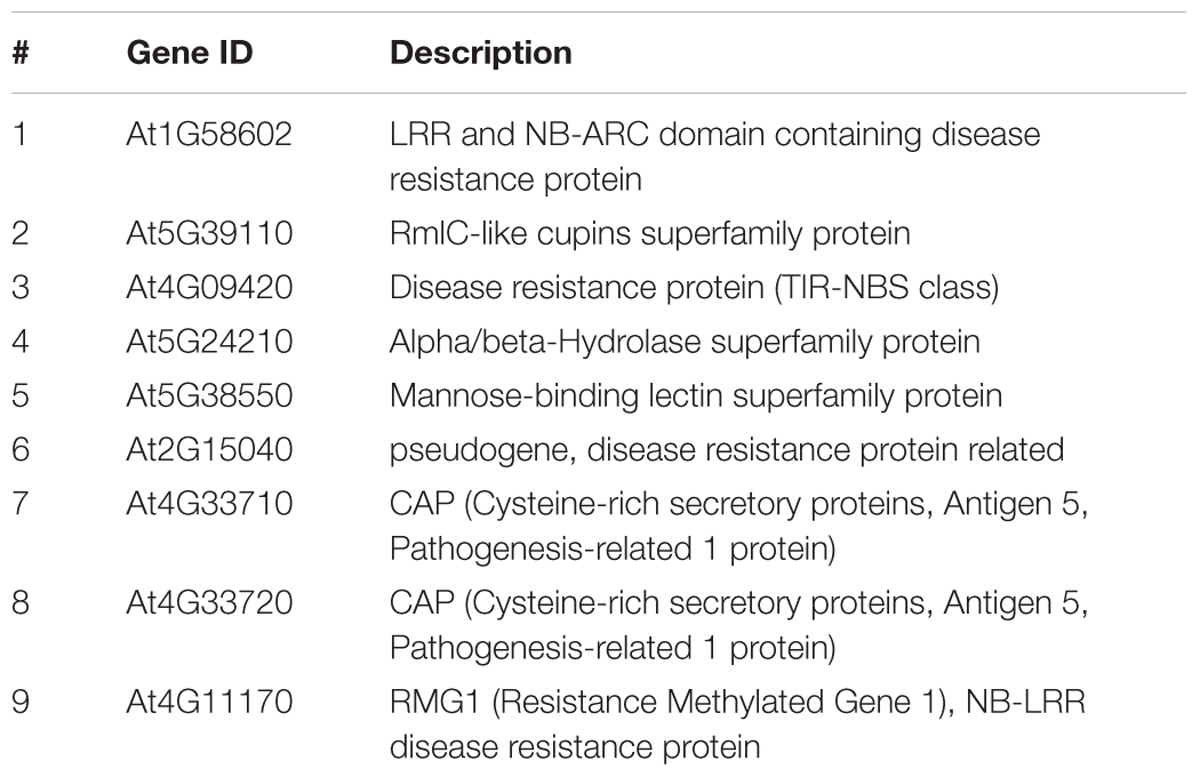This screenshot has height=777, width=1200.
Task: Click the "Description" column header
Action: [480, 53]
